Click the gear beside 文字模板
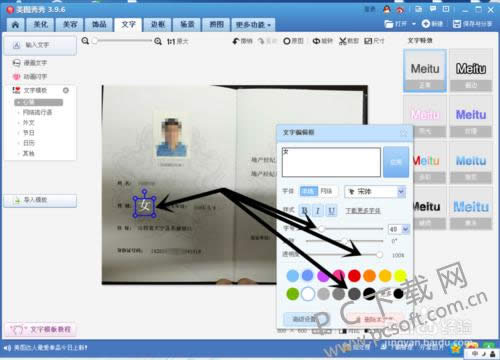The width and height of the screenshot is (500, 360). (x=66, y=90)
